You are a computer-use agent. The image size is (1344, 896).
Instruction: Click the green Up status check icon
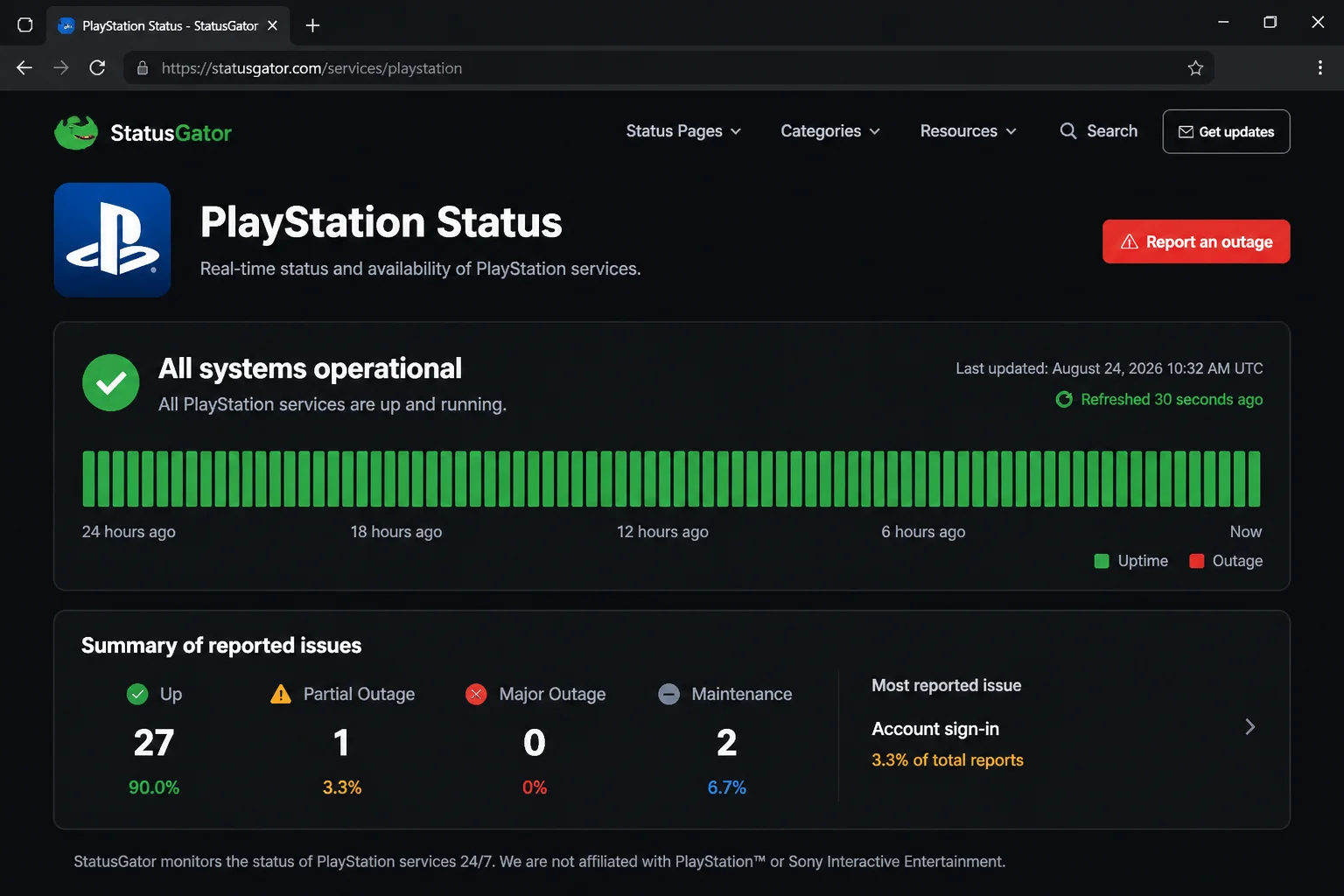[x=137, y=694]
